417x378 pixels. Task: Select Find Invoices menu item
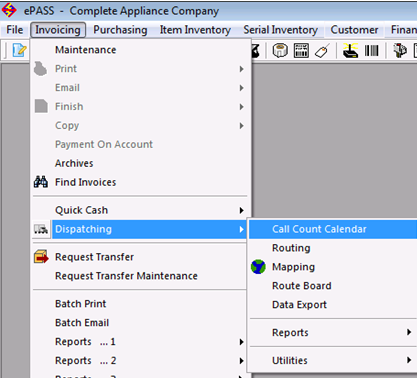tap(86, 182)
